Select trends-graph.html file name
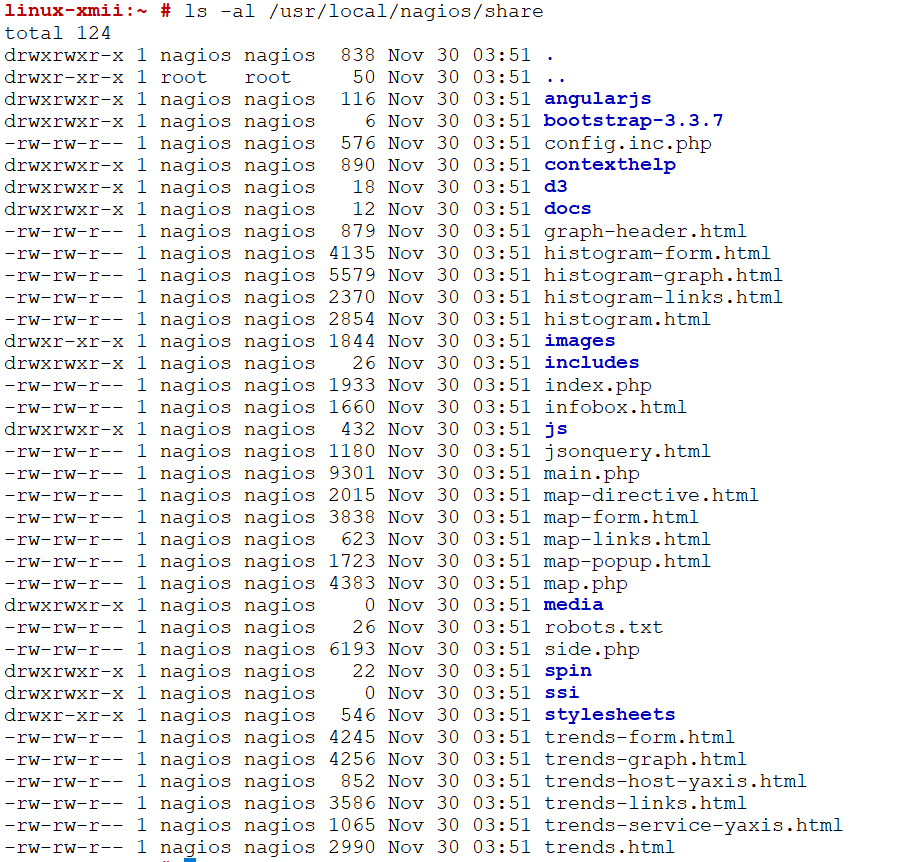901x862 pixels. click(x=645, y=760)
